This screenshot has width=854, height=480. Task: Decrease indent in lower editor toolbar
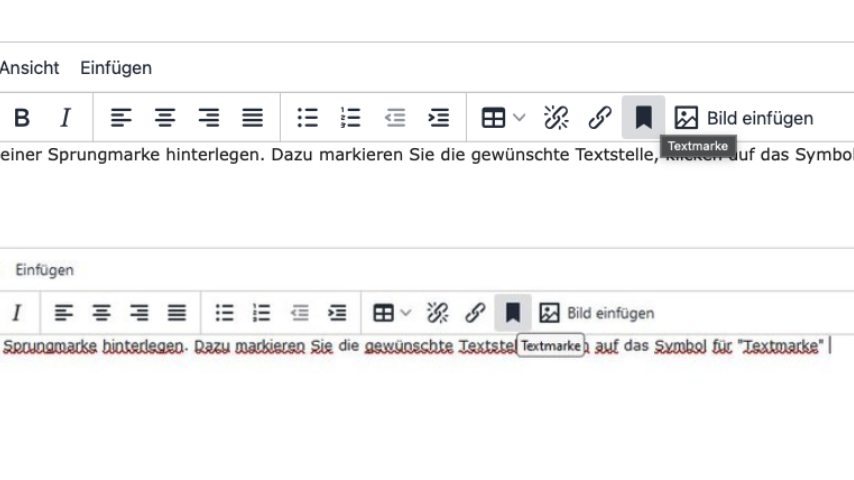(300, 313)
